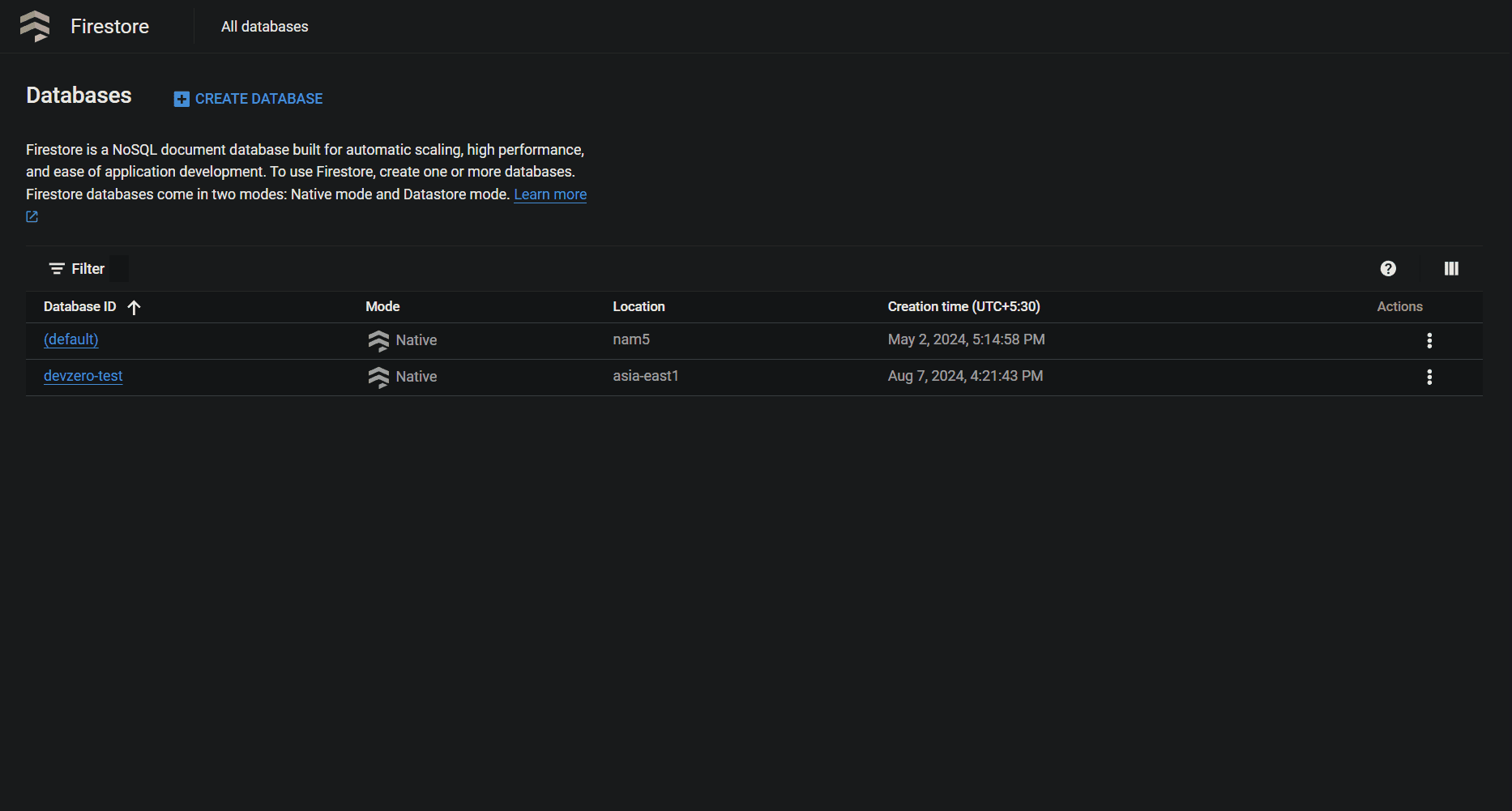
Task: Open actions menu for default database
Action: tap(1429, 340)
